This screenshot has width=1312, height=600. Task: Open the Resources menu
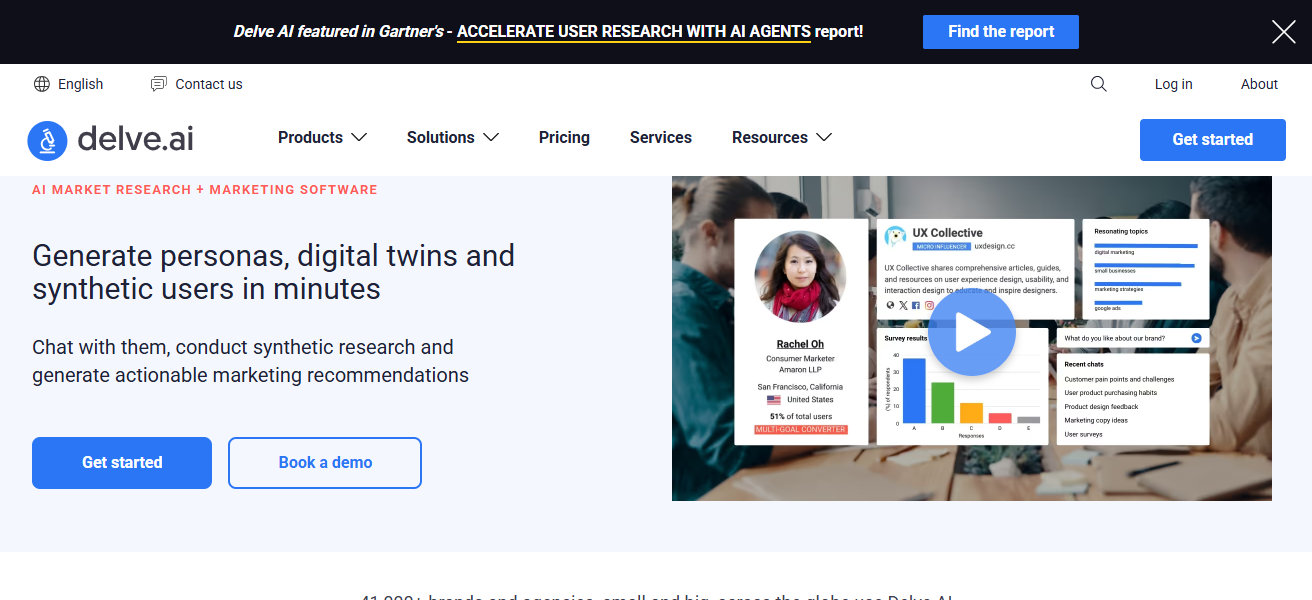[769, 138]
